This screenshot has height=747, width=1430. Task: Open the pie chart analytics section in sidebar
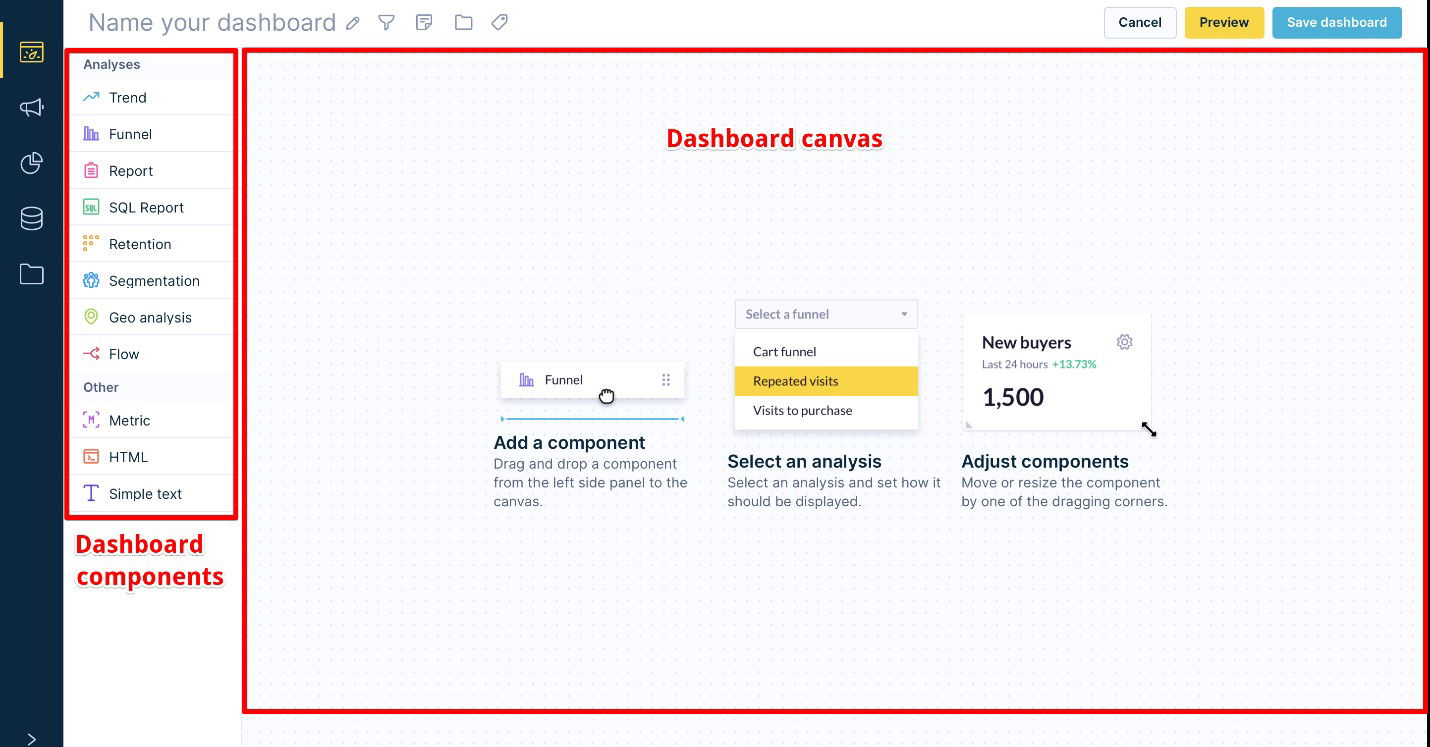31,163
